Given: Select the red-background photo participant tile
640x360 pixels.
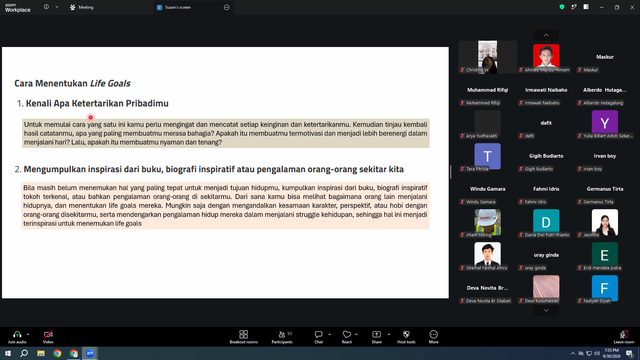Looking at the screenshot, I should [546, 57].
